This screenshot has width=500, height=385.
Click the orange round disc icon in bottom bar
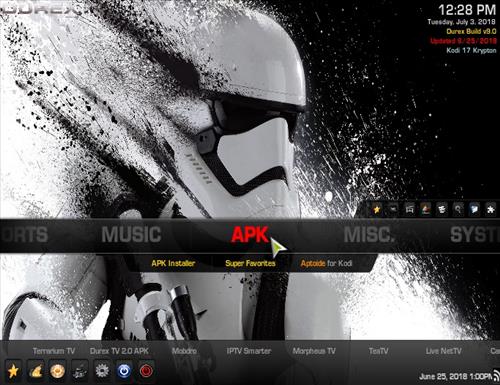(57, 371)
